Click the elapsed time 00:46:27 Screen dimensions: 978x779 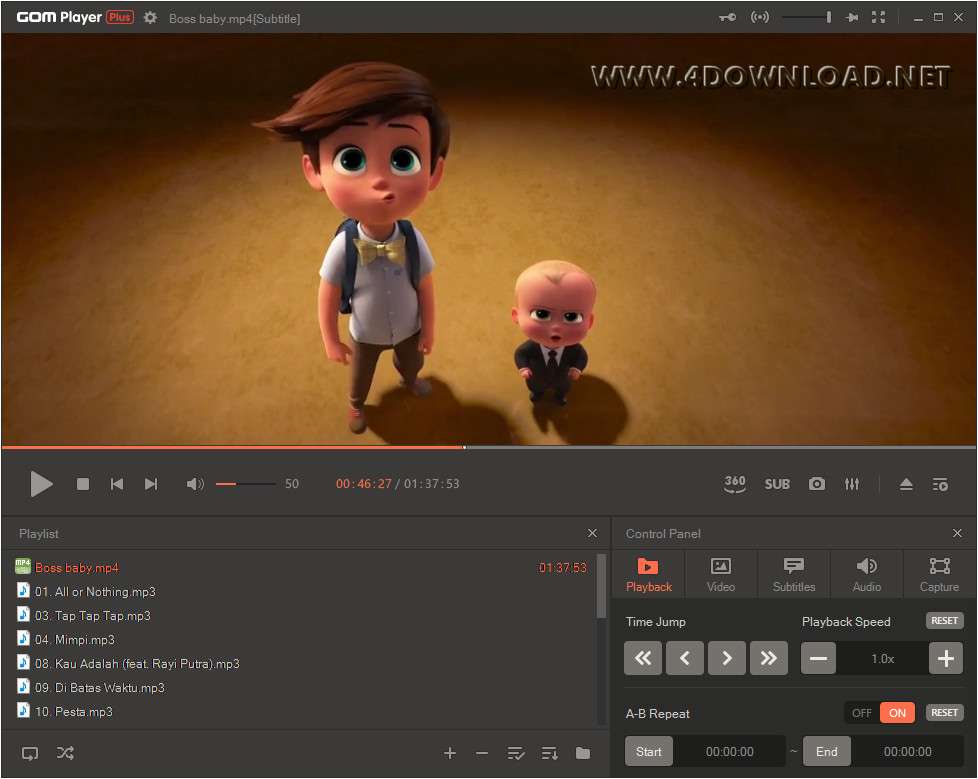(x=364, y=484)
